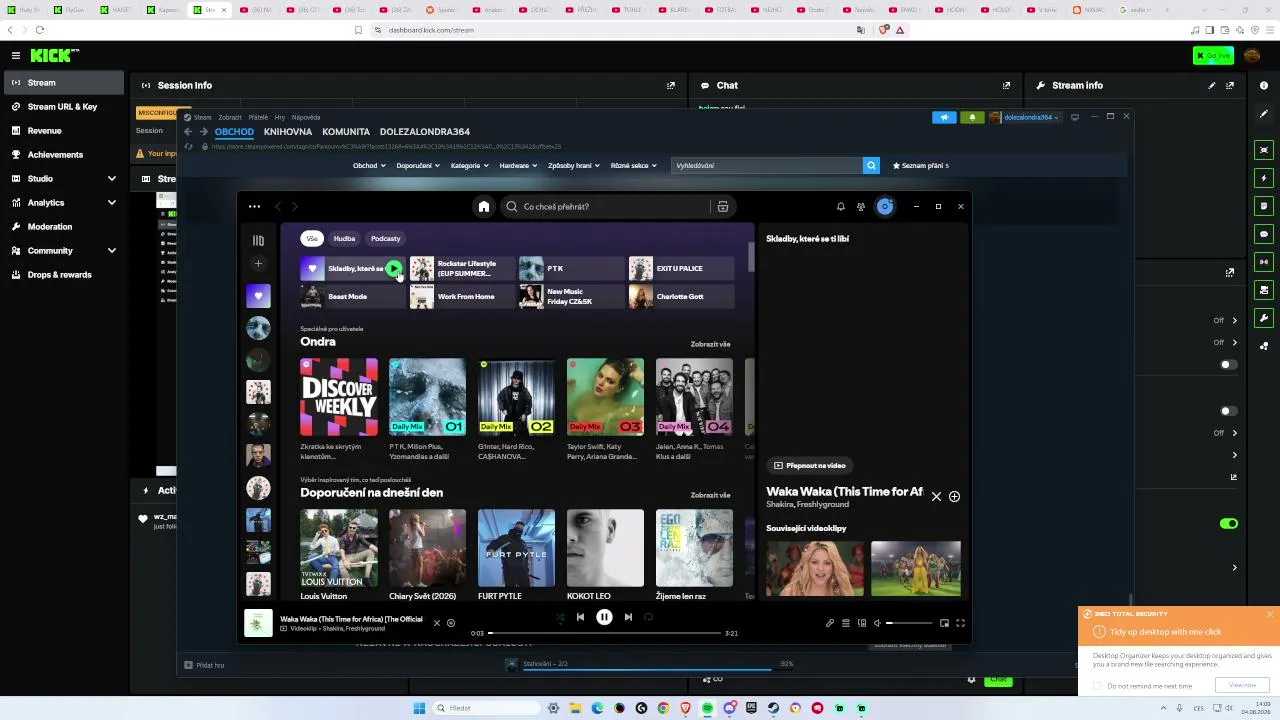The height and width of the screenshot is (720, 1280).
Task: Click Kick Go live button
Action: (1213, 56)
